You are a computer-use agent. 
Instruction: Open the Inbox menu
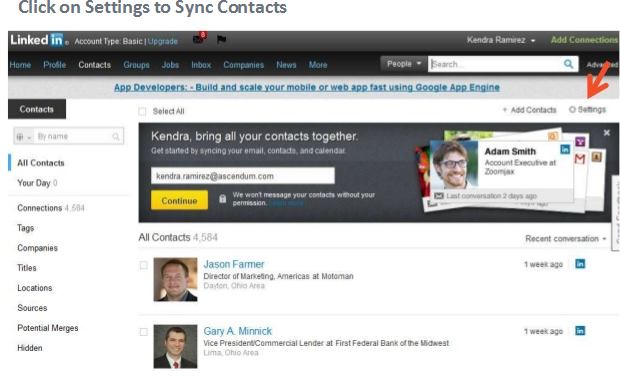[201, 65]
